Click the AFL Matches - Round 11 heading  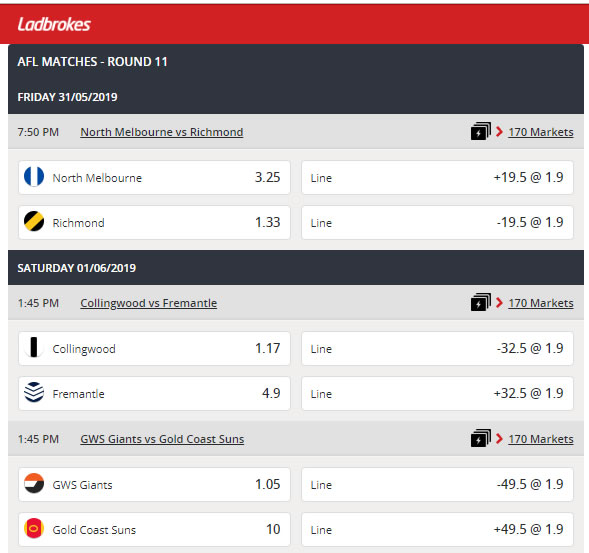(x=92, y=62)
